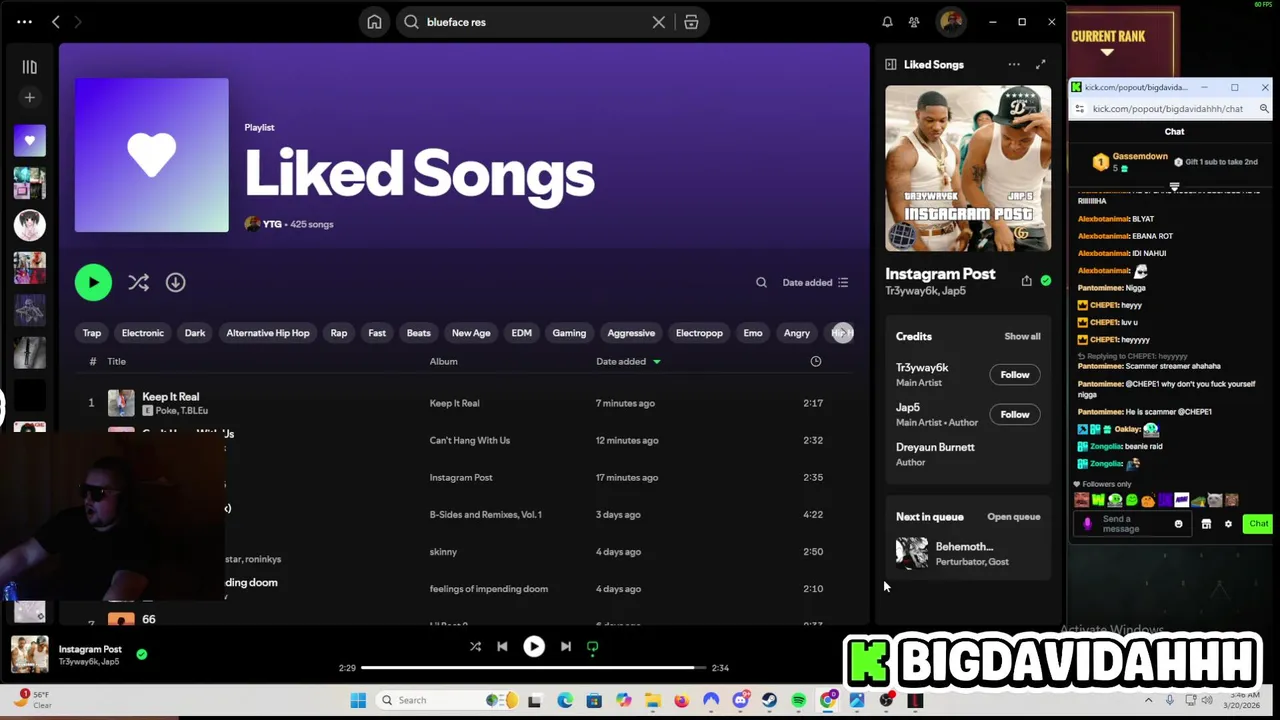Open Spotify three-dot app menu
Image resolution: width=1280 pixels, height=720 pixels.
click(24, 22)
